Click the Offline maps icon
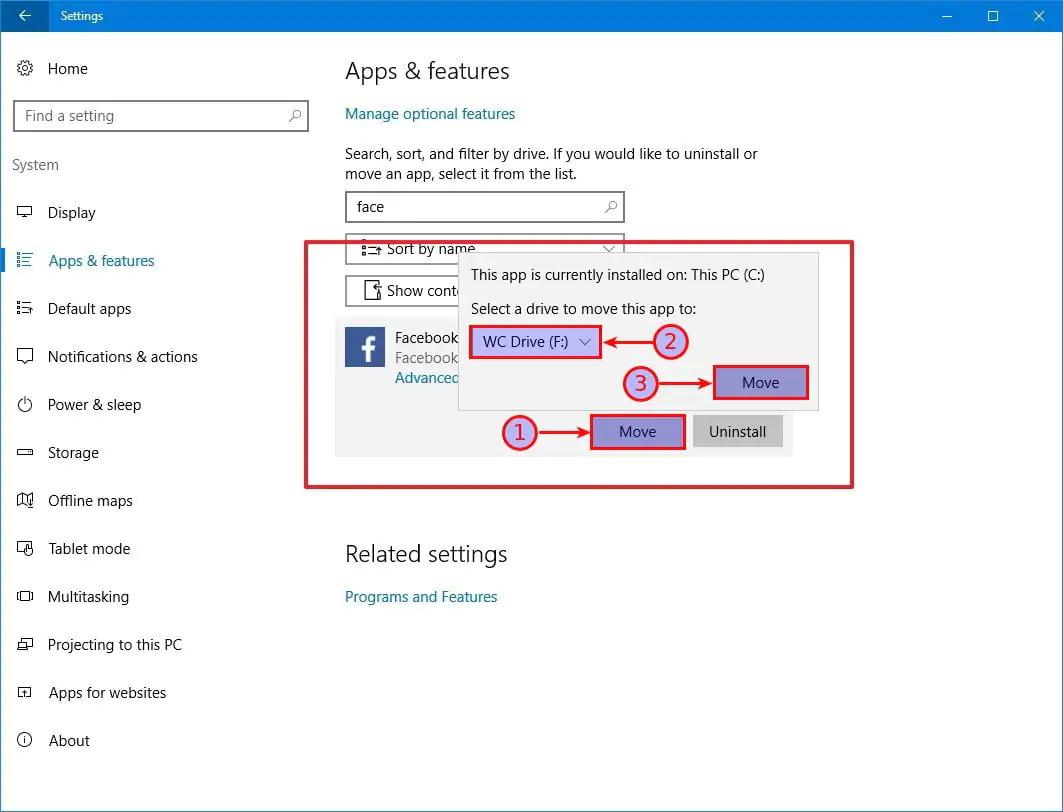Image resolution: width=1063 pixels, height=812 pixels. (26, 501)
